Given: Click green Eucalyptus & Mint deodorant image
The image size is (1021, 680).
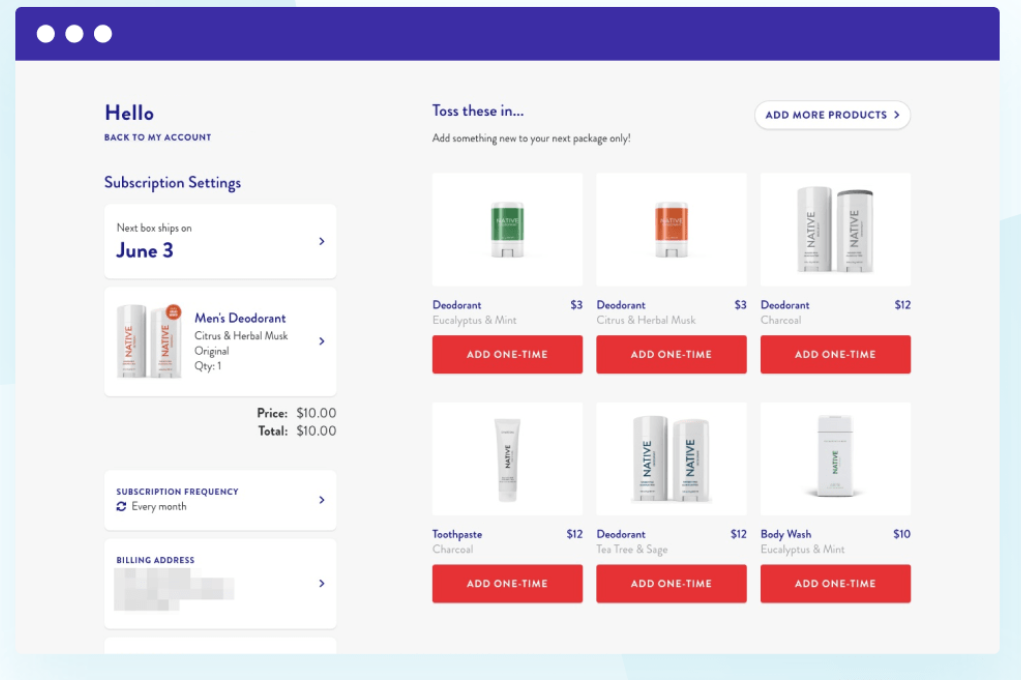Looking at the screenshot, I should [507, 229].
